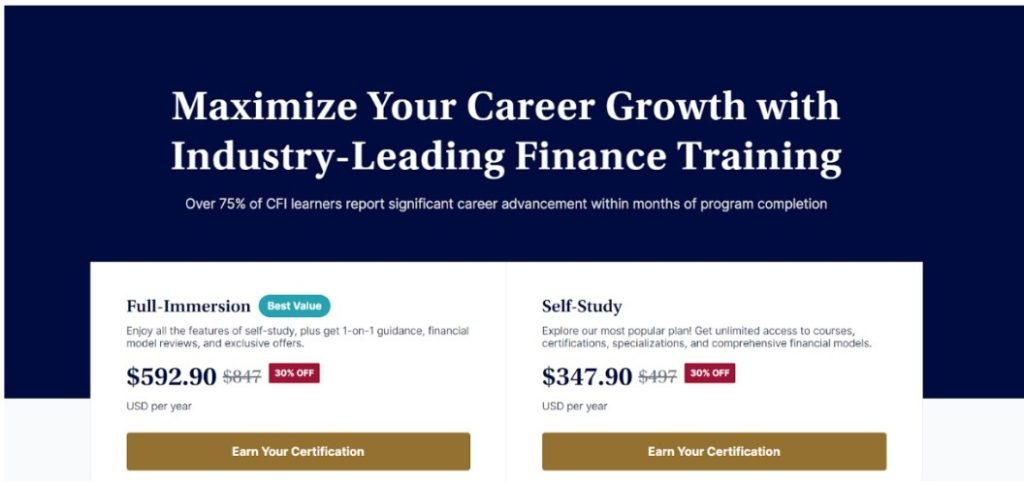Select the Full-Immersion pricing card
This screenshot has height=486, width=1024.
pos(298,372)
